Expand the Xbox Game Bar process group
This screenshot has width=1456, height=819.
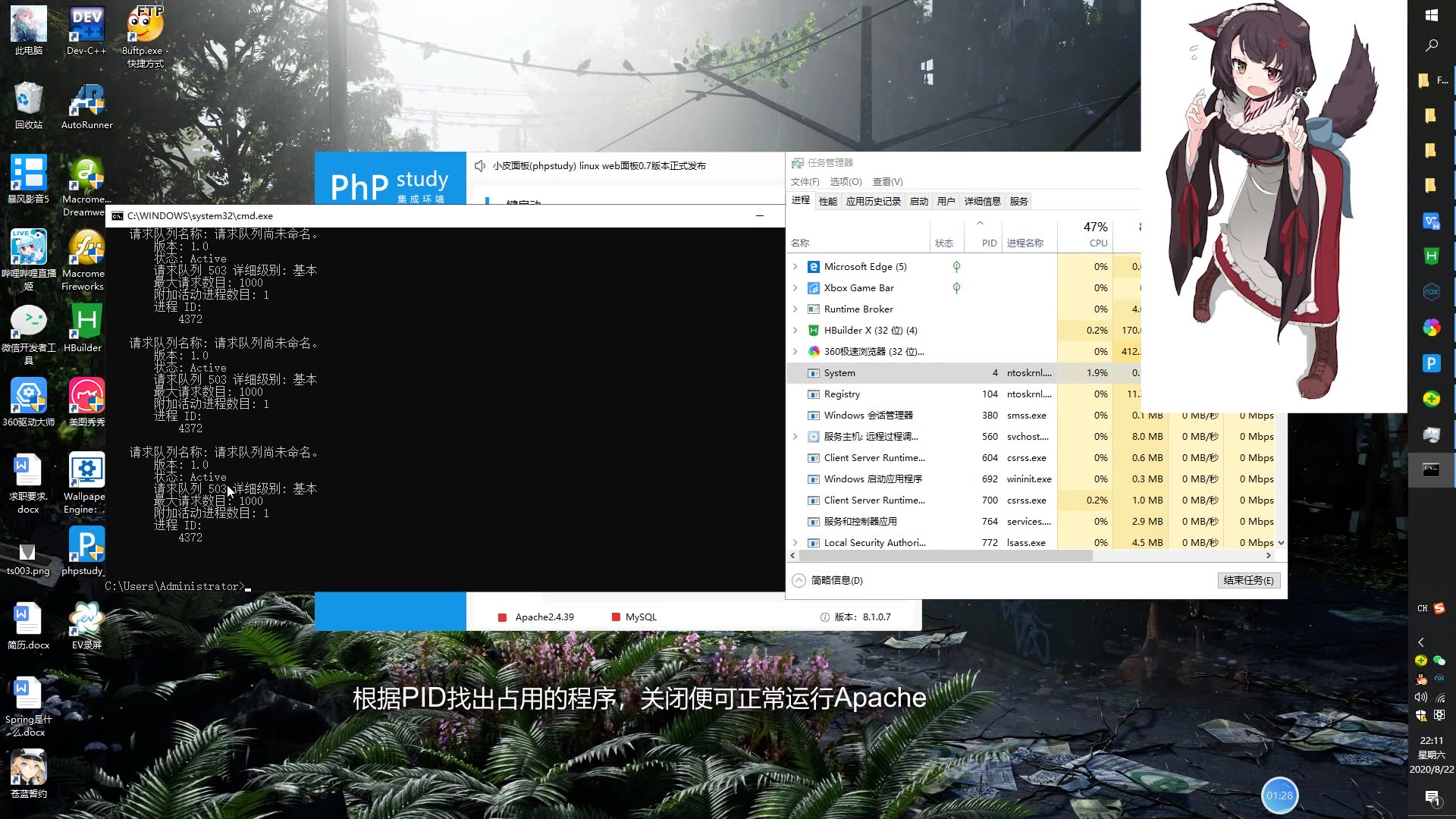click(795, 288)
